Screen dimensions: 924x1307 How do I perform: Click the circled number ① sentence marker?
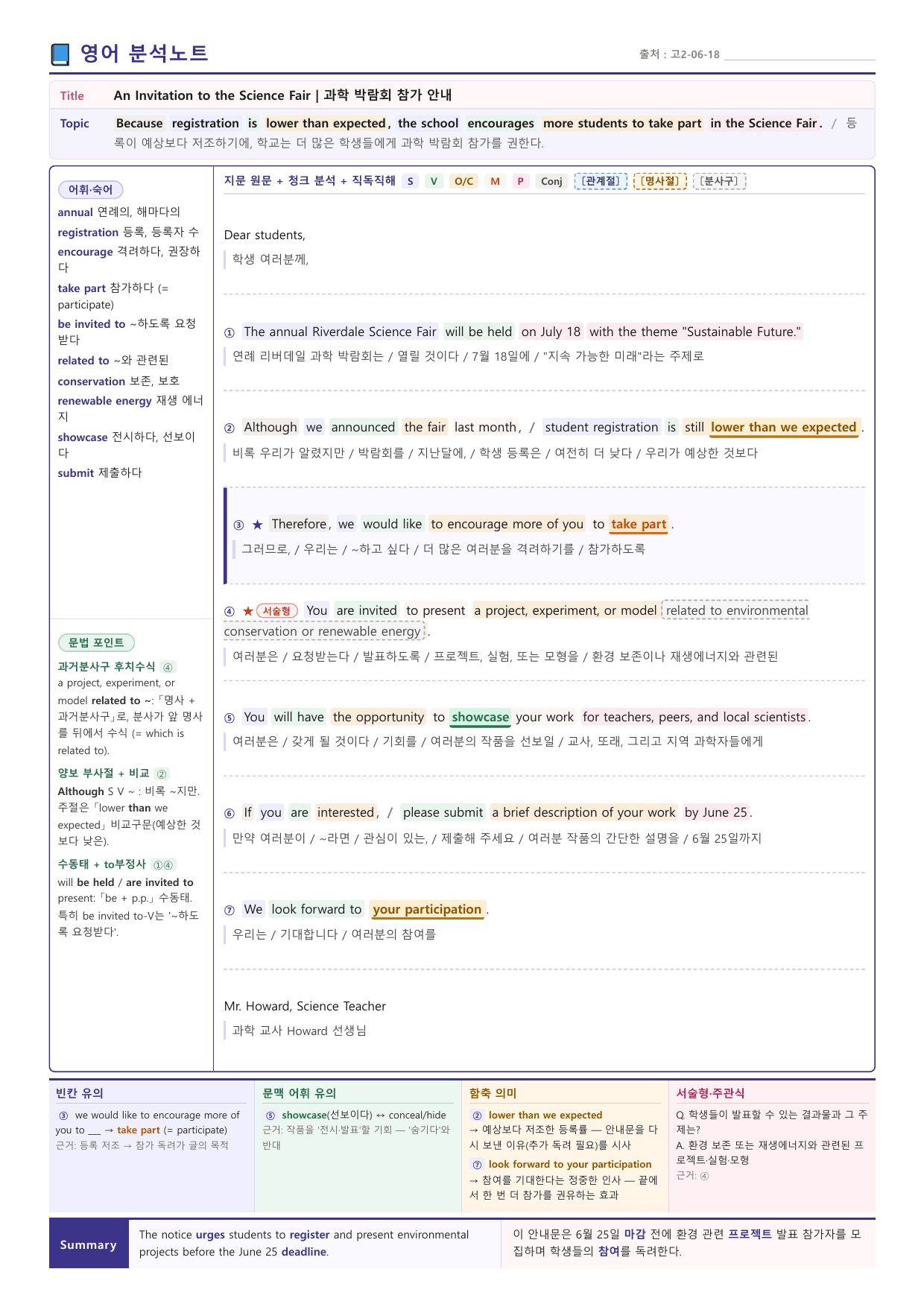tap(230, 332)
